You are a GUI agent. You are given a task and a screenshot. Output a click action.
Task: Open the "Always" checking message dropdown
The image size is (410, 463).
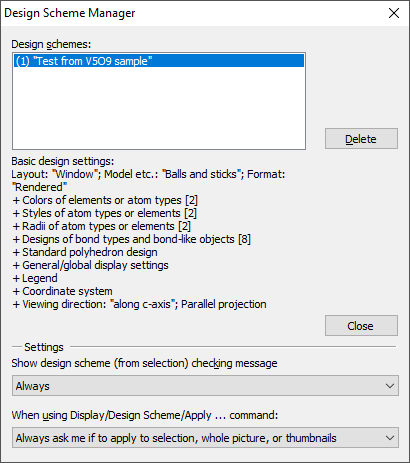(x=205, y=386)
